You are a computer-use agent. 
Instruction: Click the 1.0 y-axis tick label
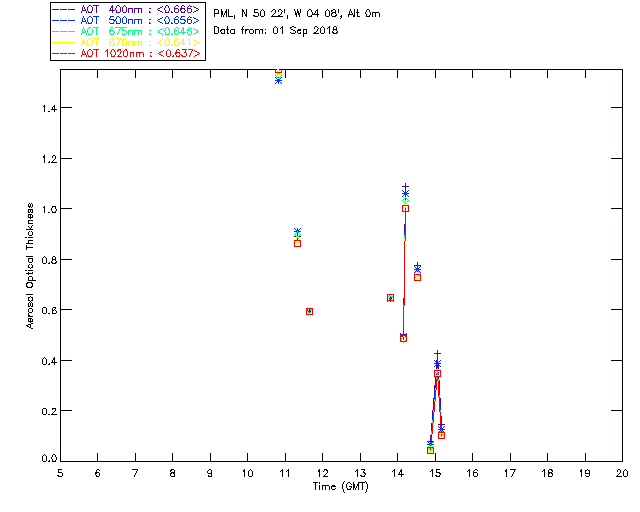tap(49, 209)
